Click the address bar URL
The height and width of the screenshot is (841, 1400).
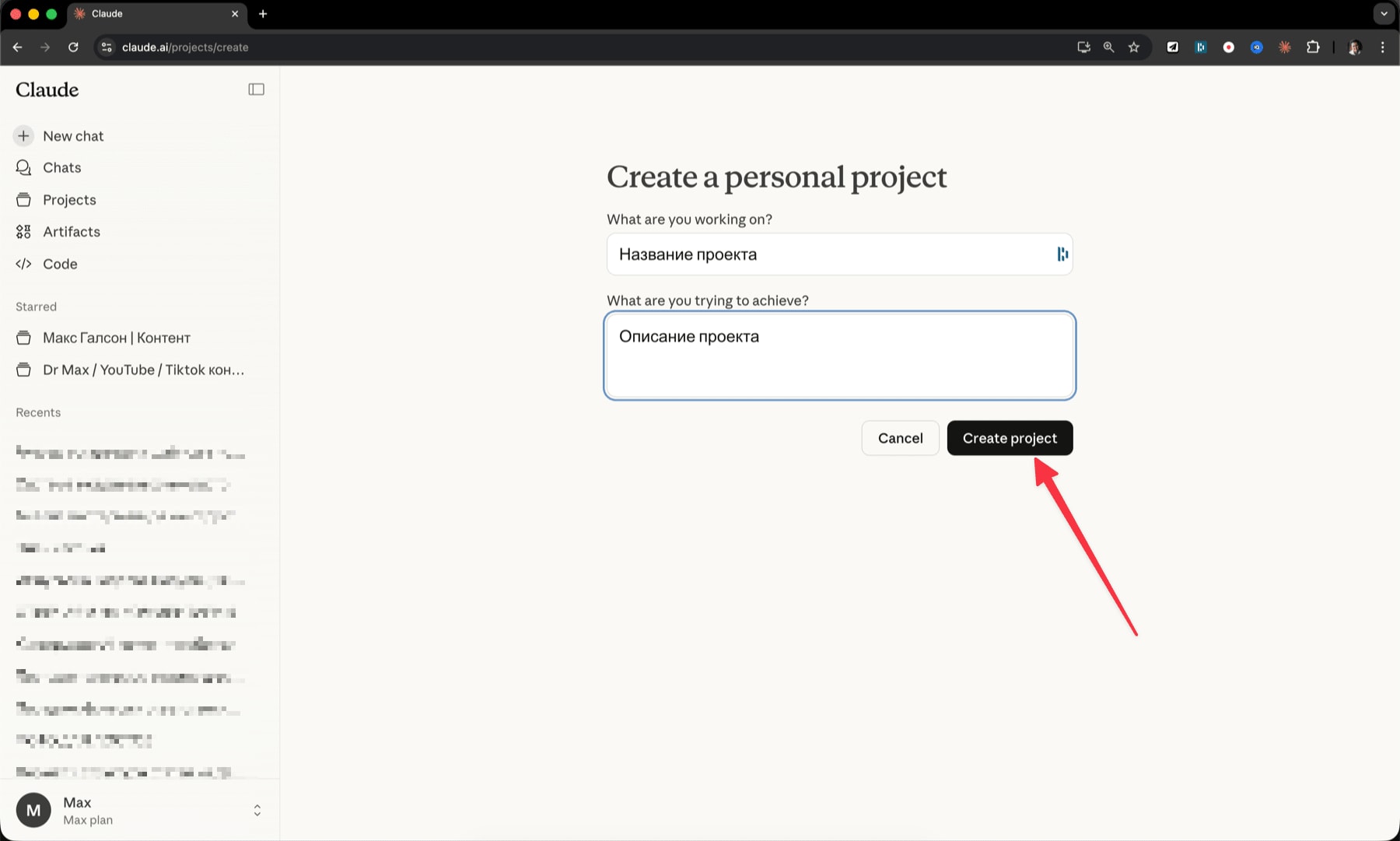coord(185,47)
